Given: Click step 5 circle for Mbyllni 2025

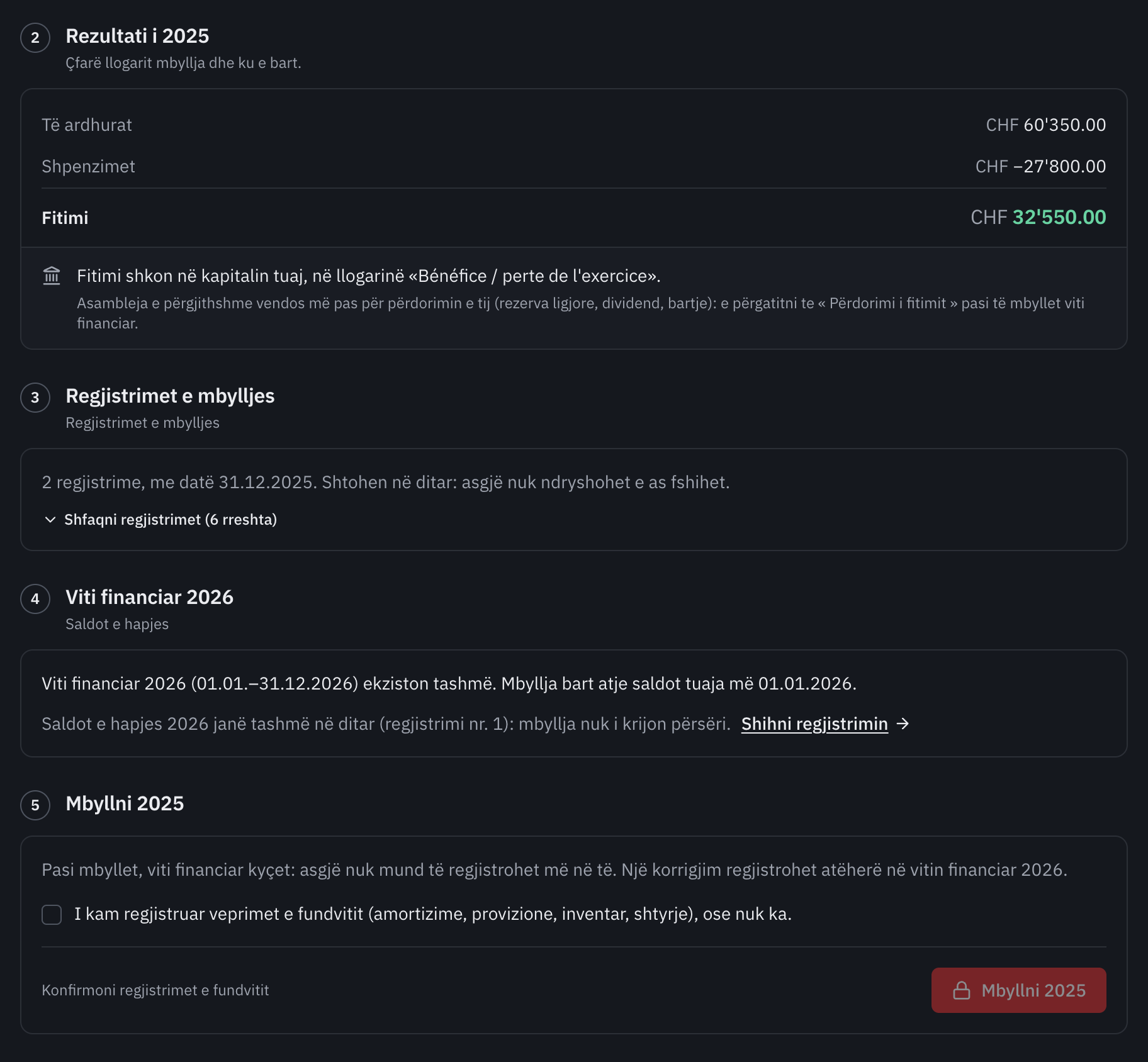Looking at the screenshot, I should [x=35, y=805].
